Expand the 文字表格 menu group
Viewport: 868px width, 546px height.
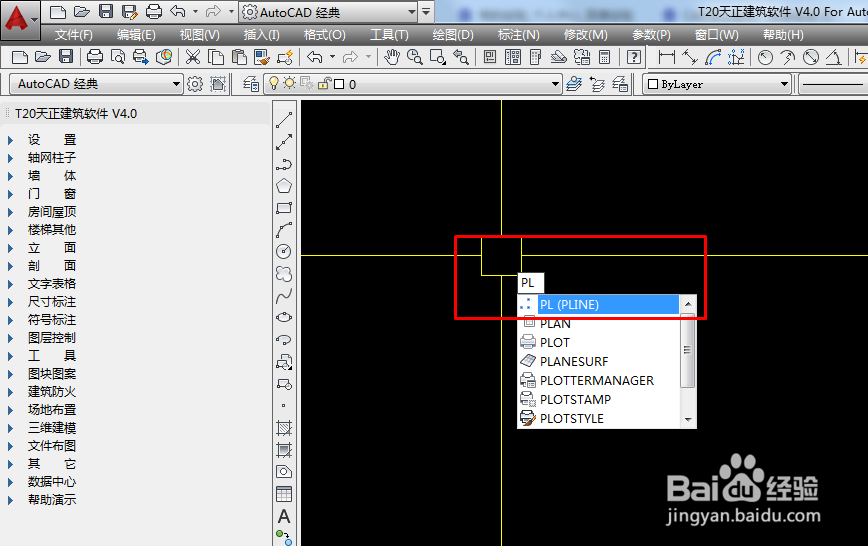click(x=10, y=284)
